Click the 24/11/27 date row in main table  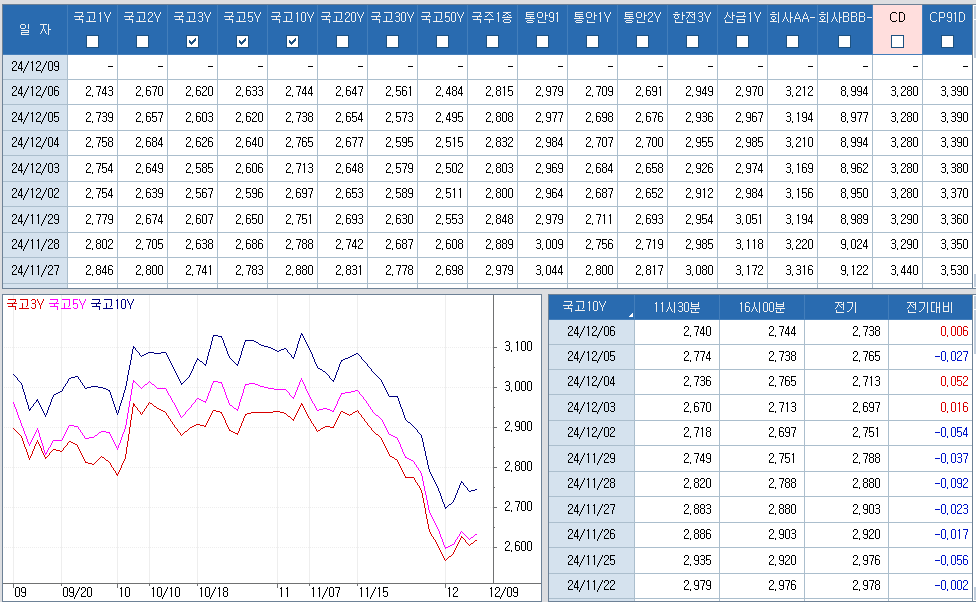34,270
